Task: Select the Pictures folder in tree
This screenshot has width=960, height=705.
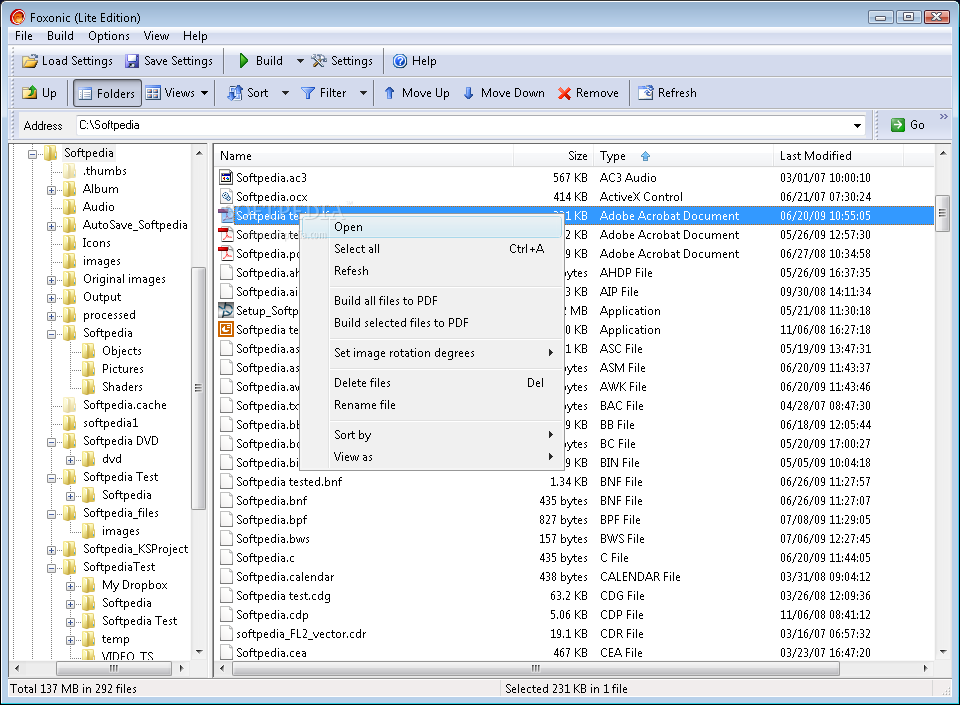Action: 122,369
